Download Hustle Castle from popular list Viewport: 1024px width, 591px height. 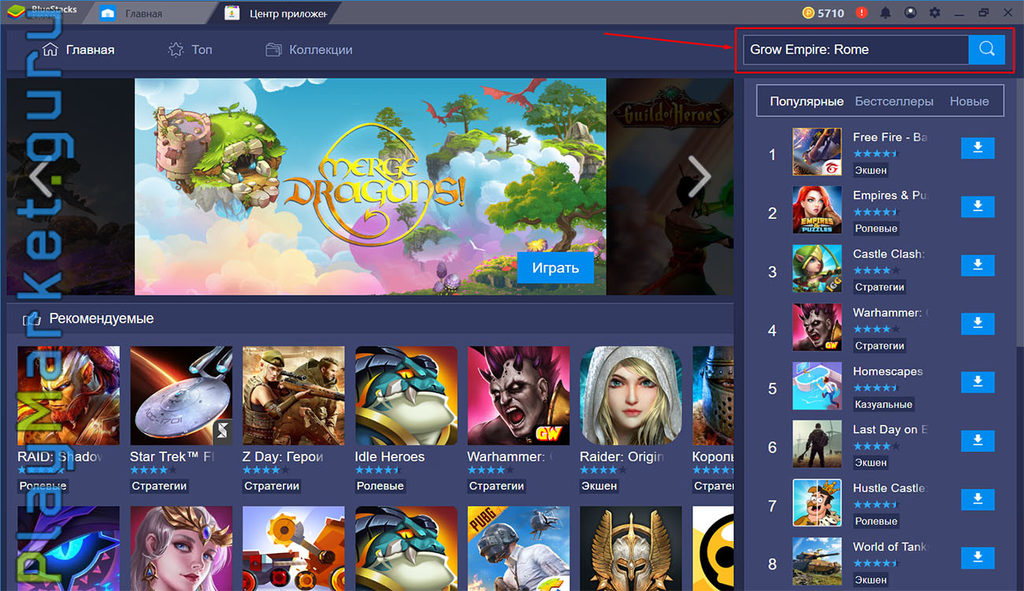point(978,499)
